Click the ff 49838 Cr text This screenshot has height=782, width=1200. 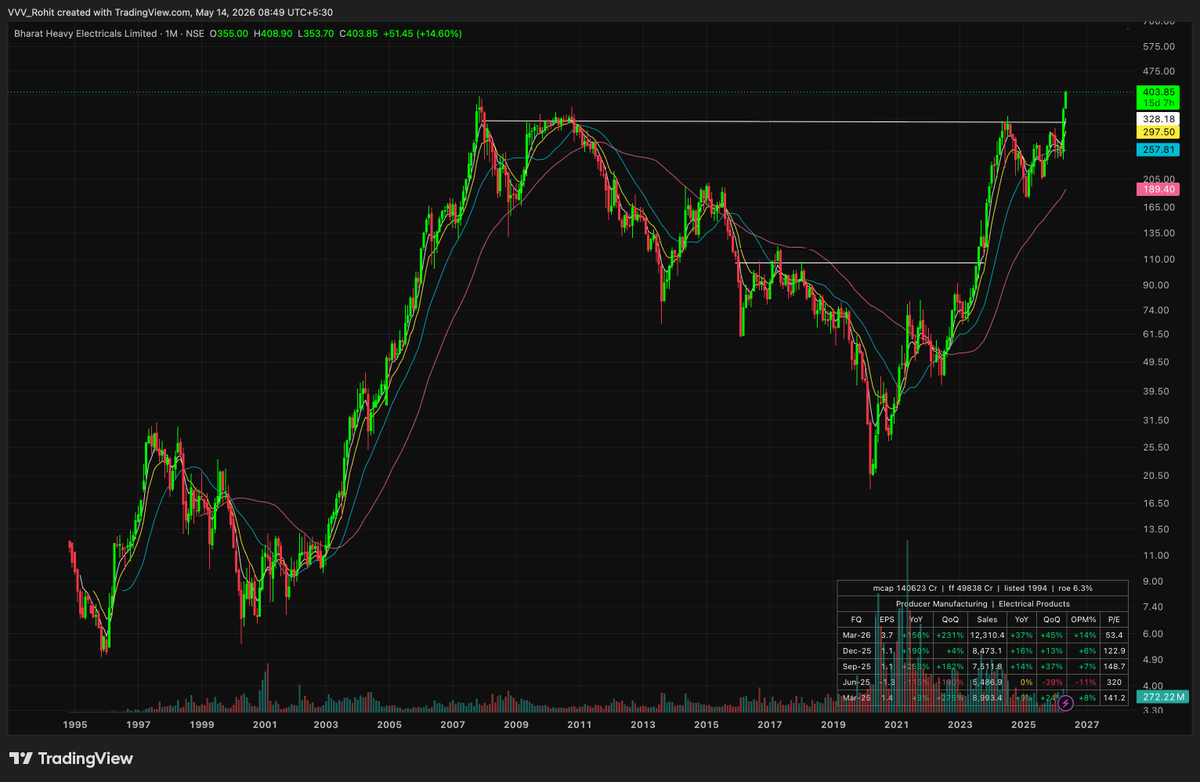(x=970, y=588)
